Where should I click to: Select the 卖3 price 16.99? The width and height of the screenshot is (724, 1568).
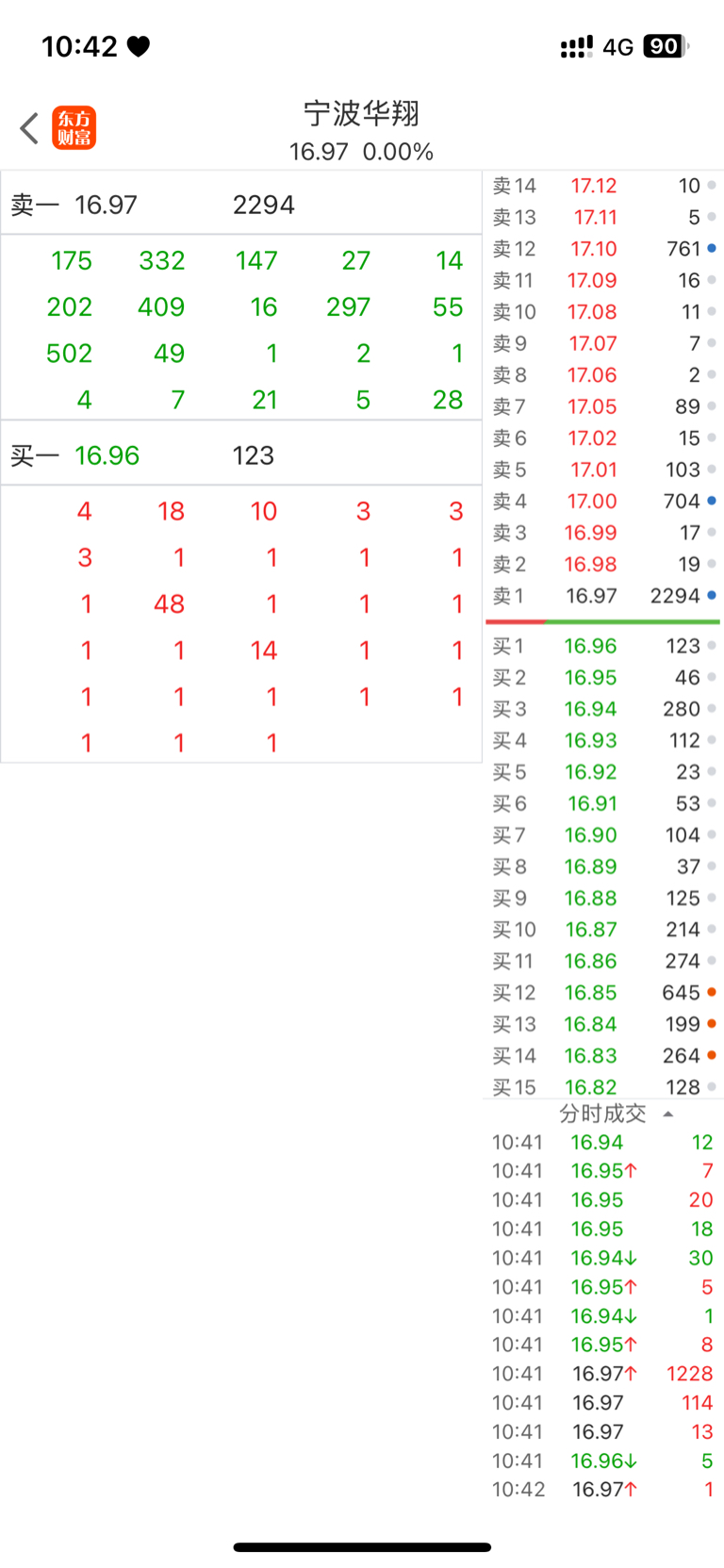coord(590,533)
